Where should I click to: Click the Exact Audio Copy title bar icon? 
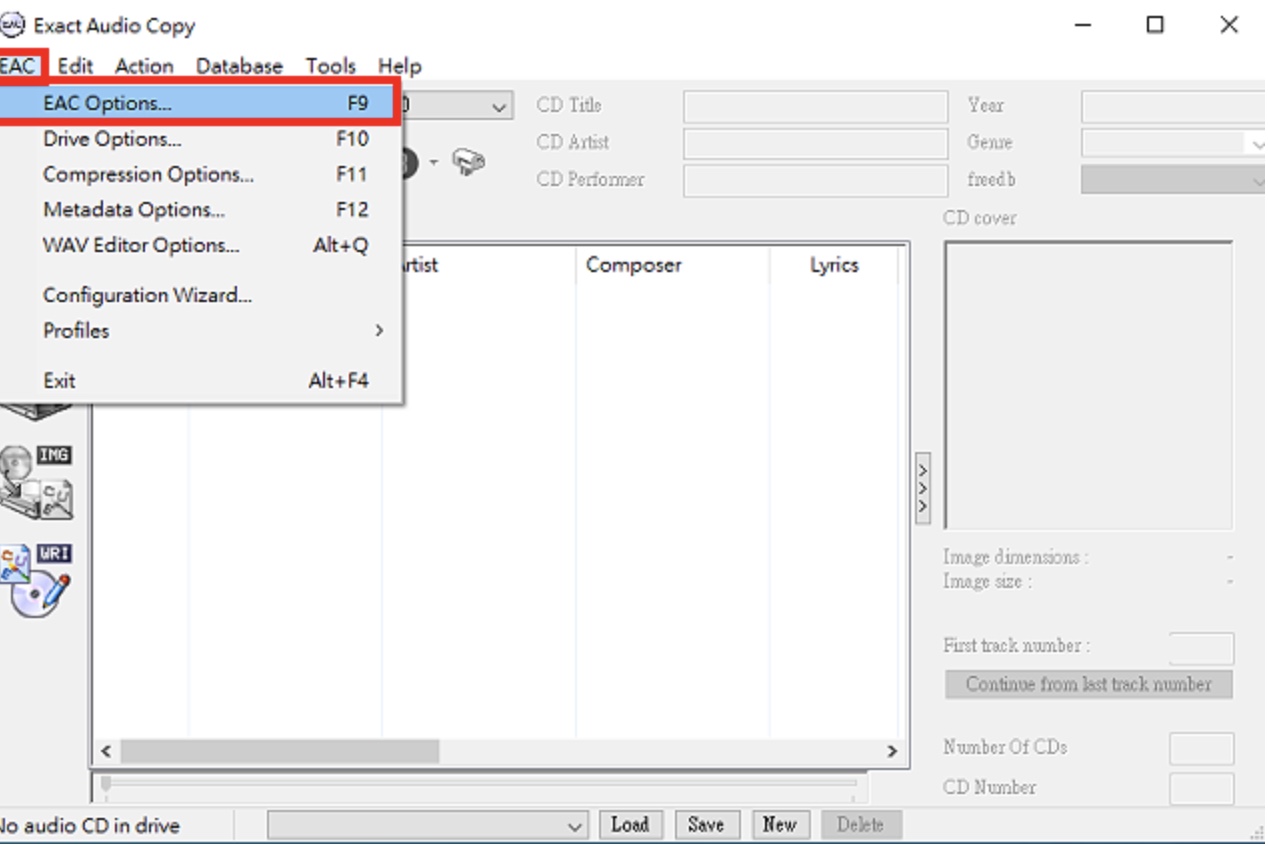point(12,25)
